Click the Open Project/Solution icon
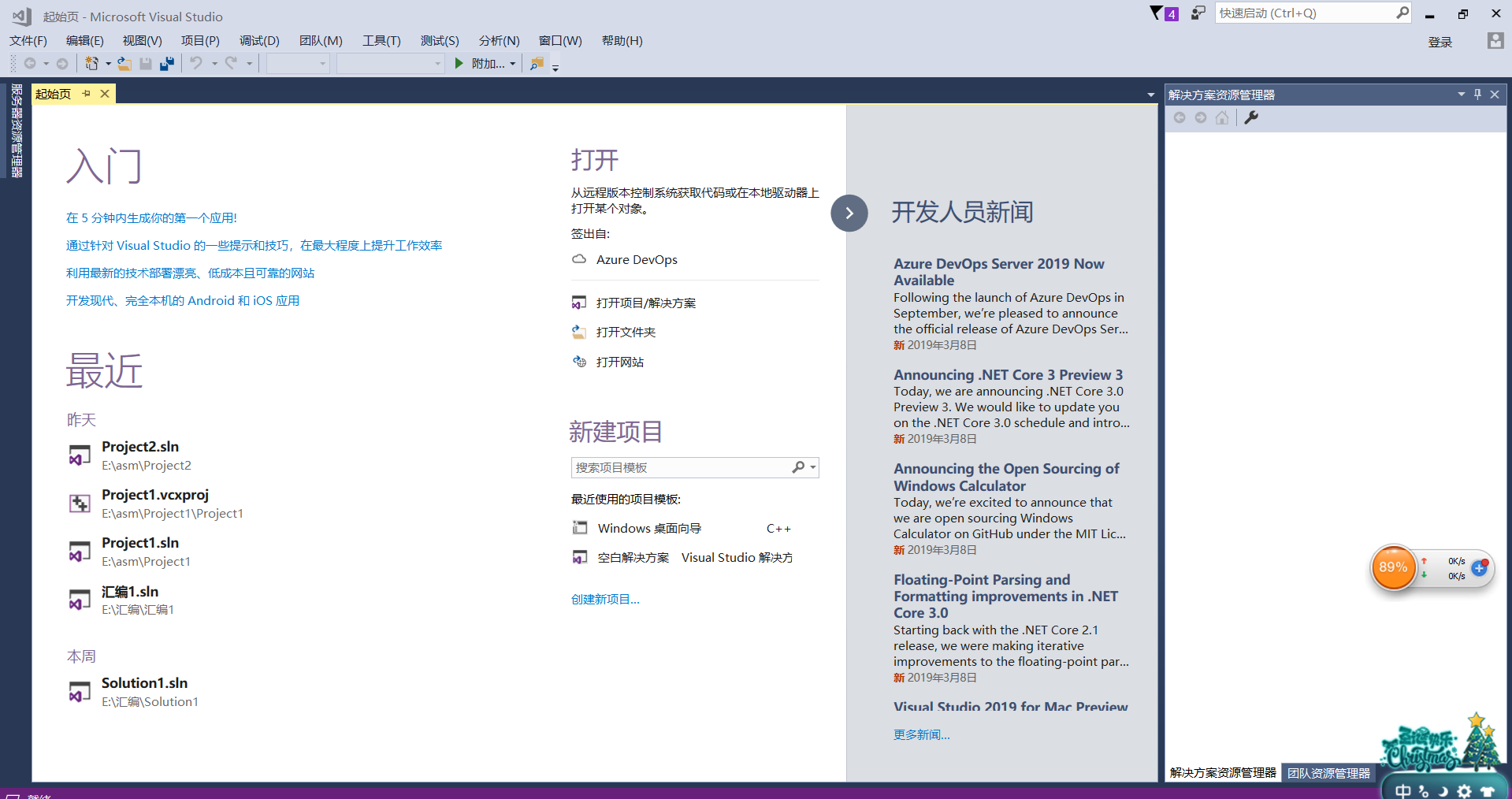This screenshot has height=799, width=1512. 579,303
